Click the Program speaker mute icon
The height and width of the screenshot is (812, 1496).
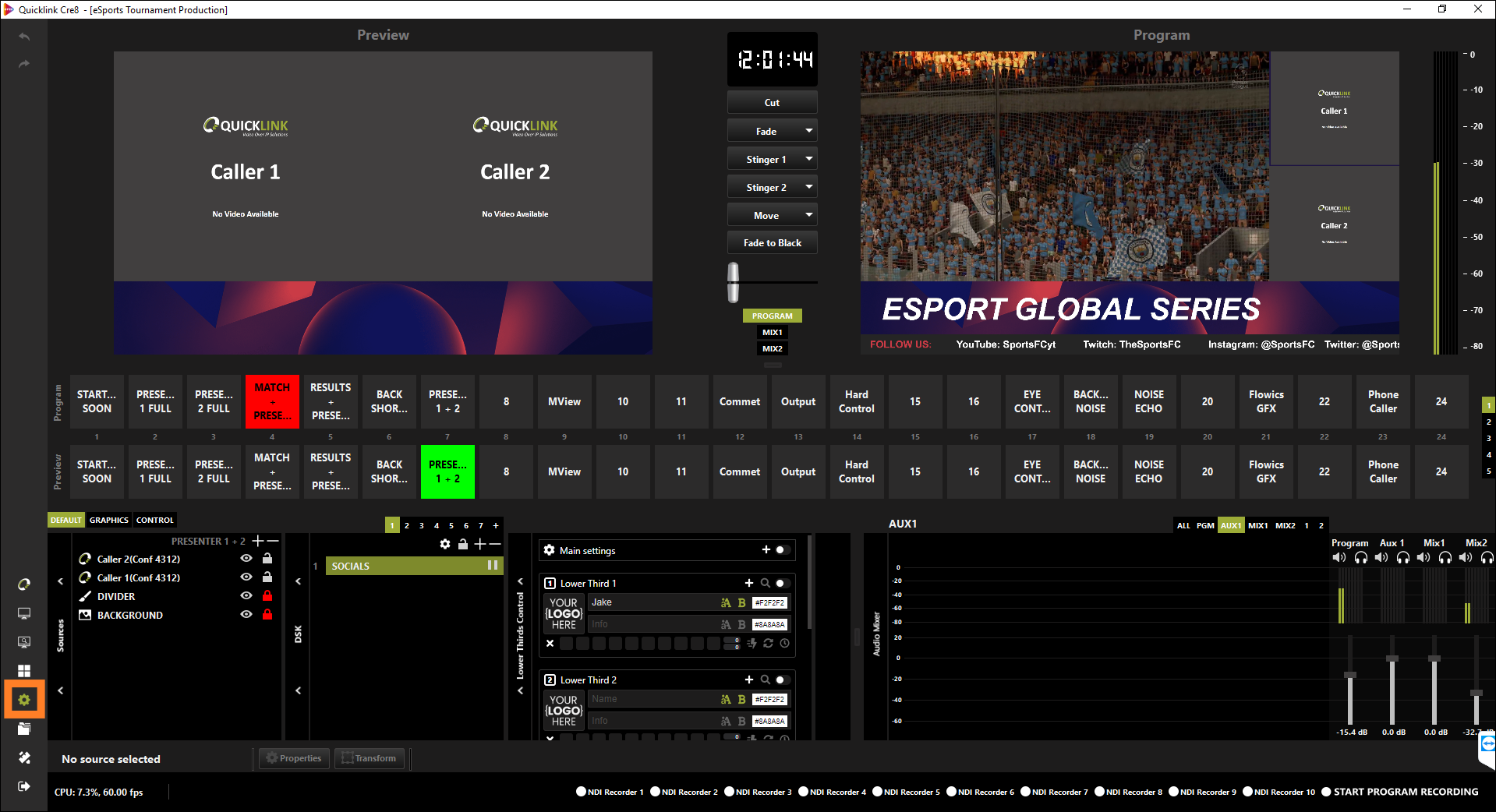click(1339, 557)
